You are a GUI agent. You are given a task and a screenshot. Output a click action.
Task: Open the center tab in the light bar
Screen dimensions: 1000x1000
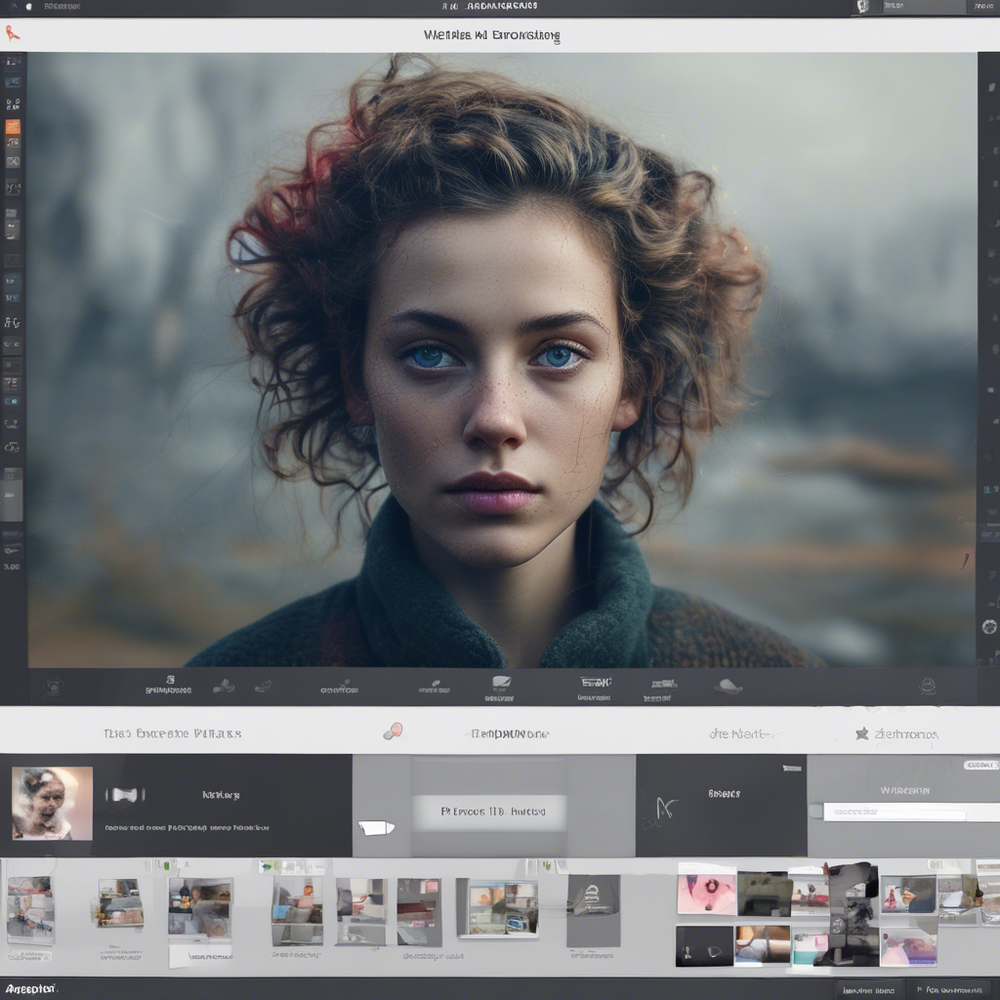tap(509, 733)
